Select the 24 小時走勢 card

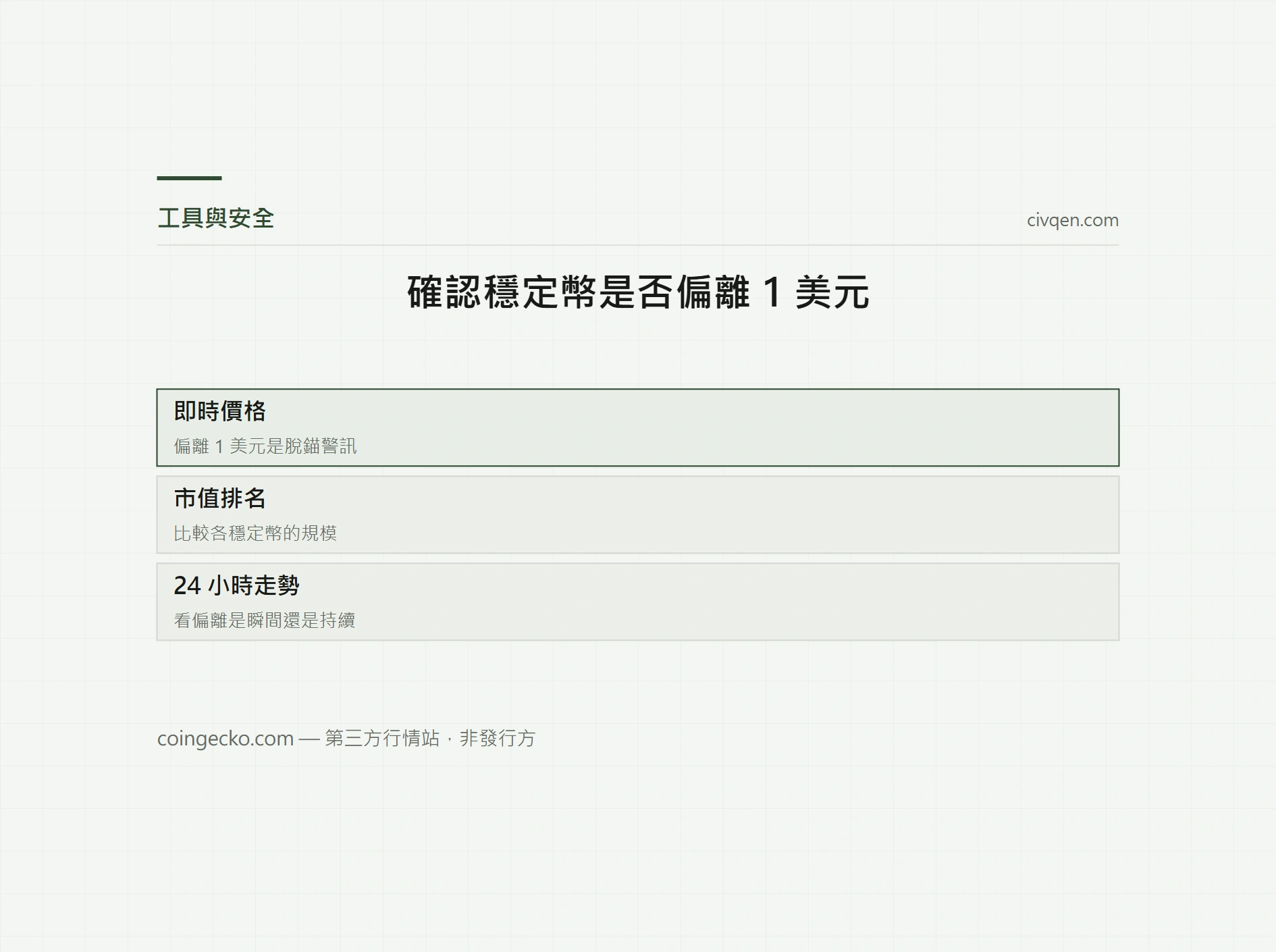coord(637,602)
